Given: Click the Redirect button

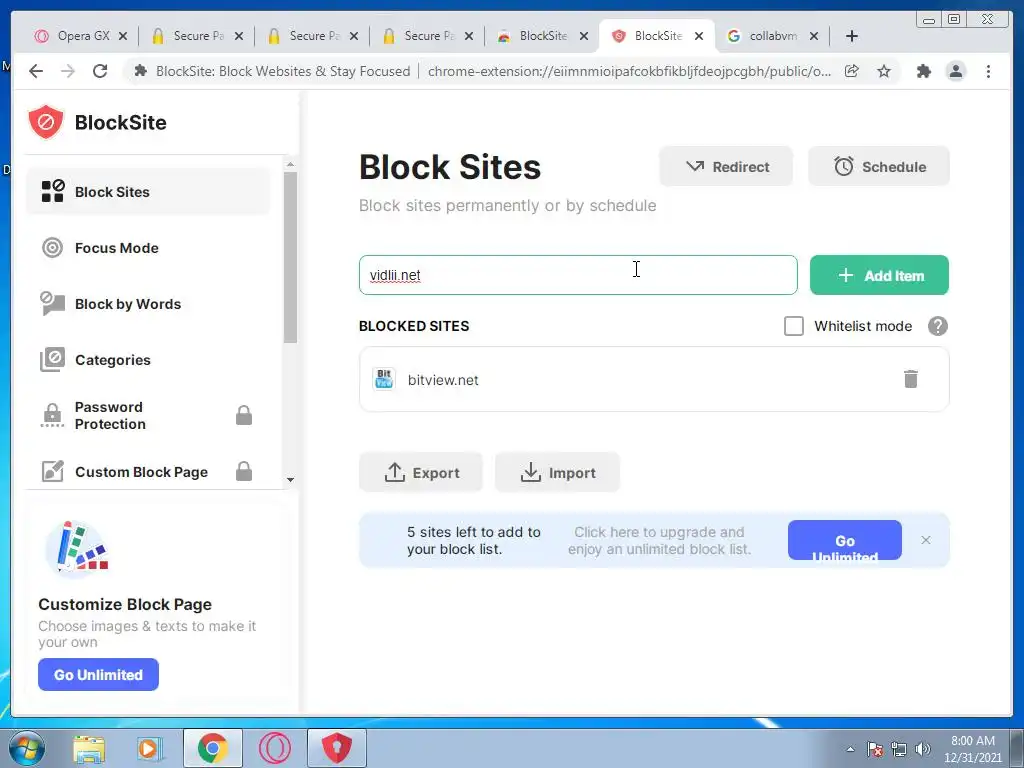Looking at the screenshot, I should coord(726,167).
